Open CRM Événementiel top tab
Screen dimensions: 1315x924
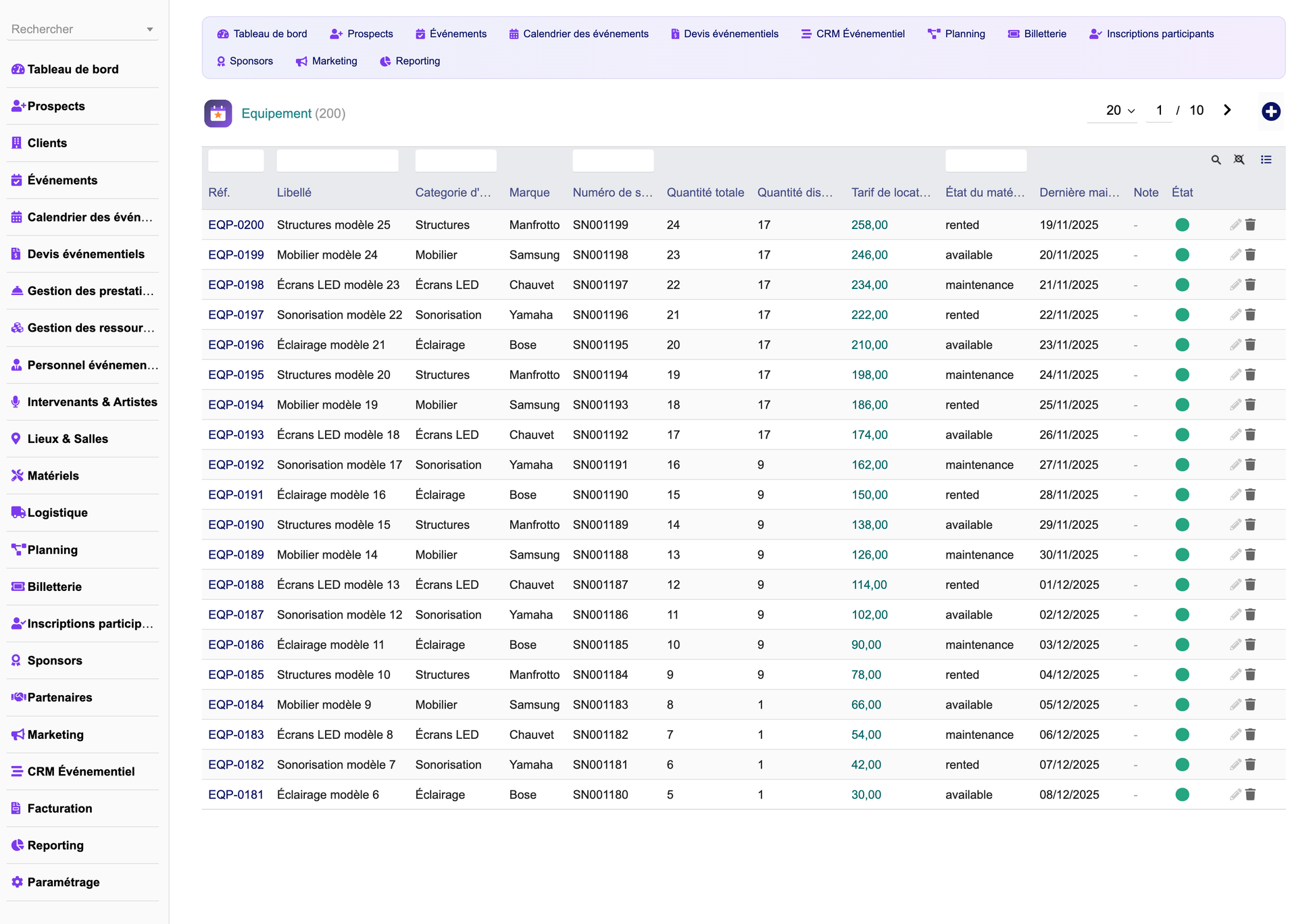click(x=853, y=34)
